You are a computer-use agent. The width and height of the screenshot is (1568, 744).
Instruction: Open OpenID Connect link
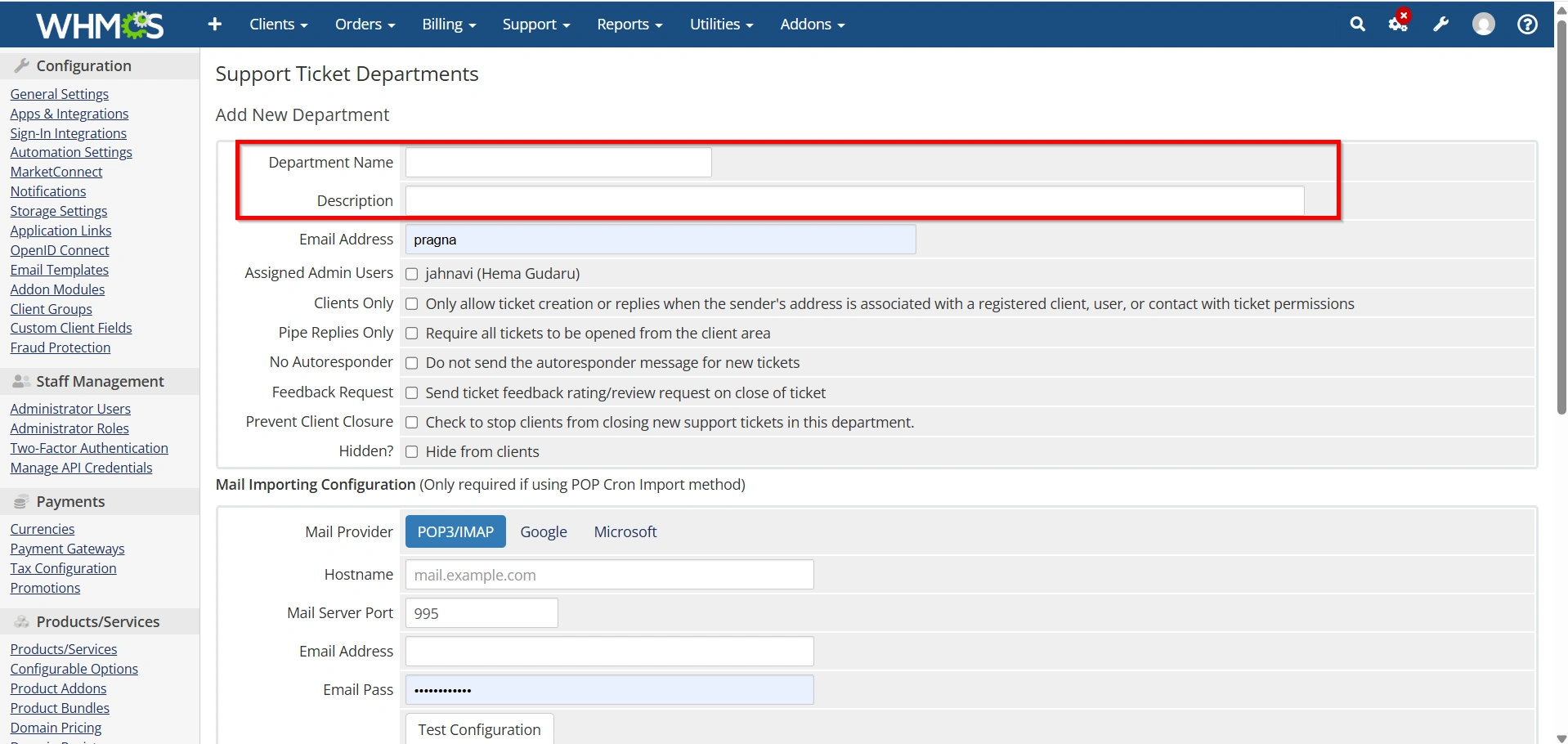point(60,250)
